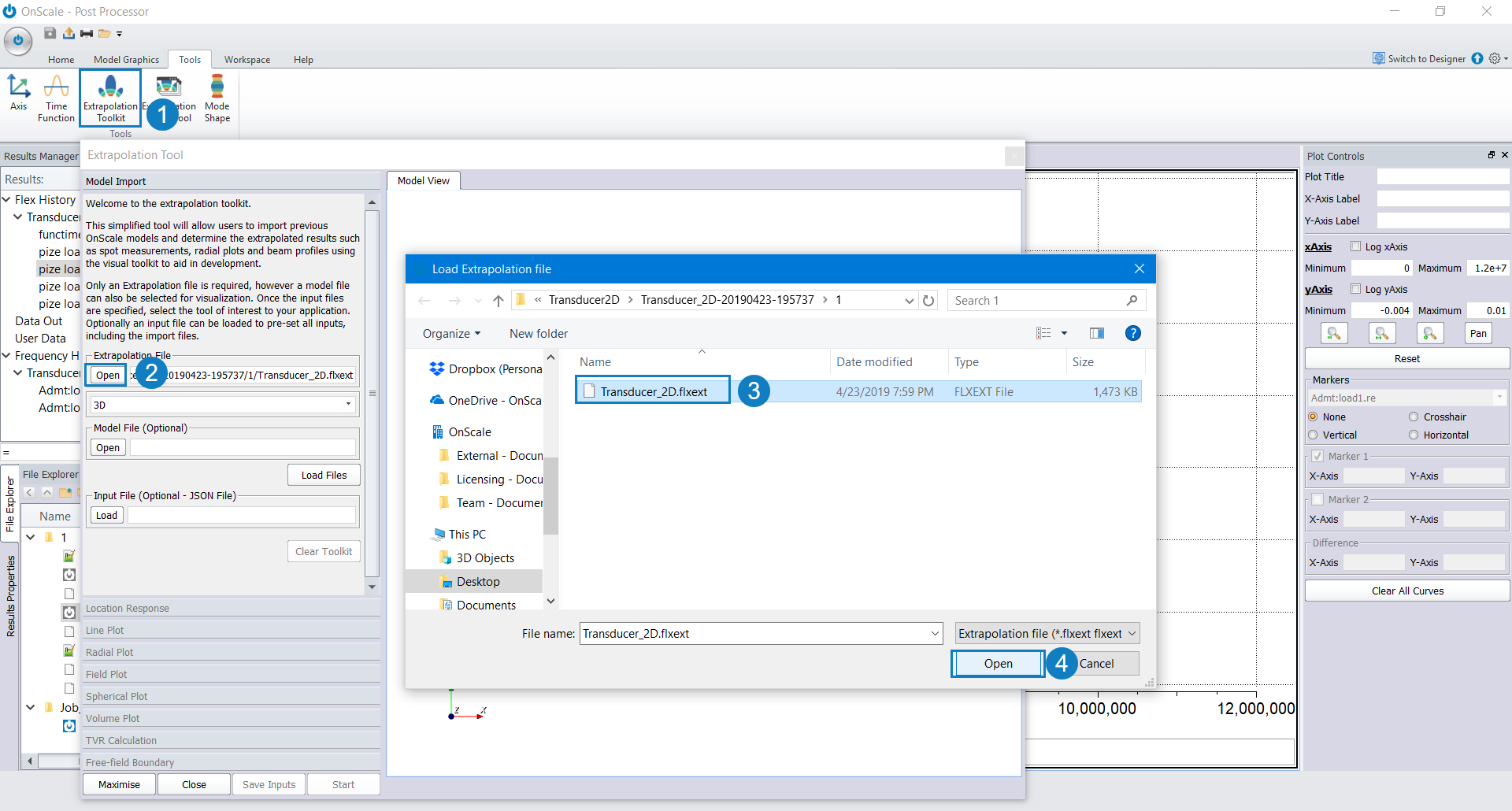
Task: Click the Axis tool icon
Action: 19,93
